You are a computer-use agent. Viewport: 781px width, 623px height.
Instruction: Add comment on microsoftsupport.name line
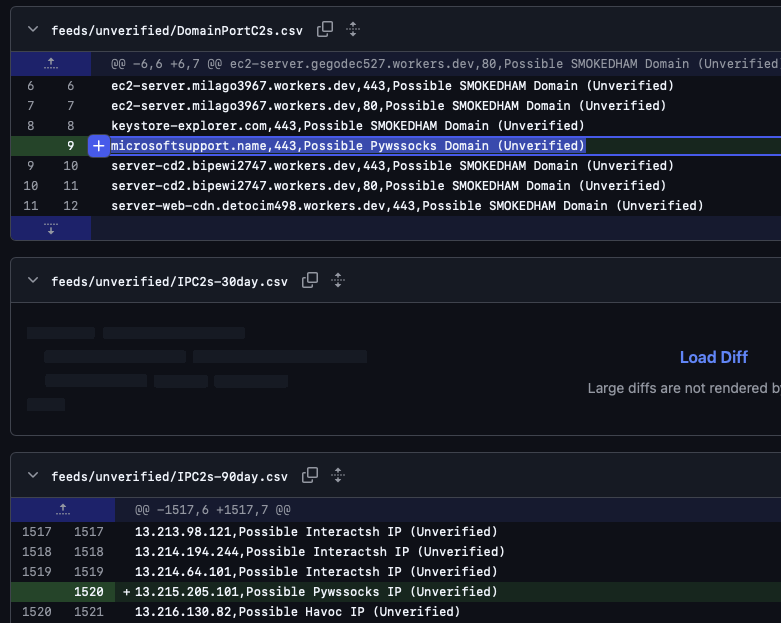pyautogui.click(x=99, y=146)
